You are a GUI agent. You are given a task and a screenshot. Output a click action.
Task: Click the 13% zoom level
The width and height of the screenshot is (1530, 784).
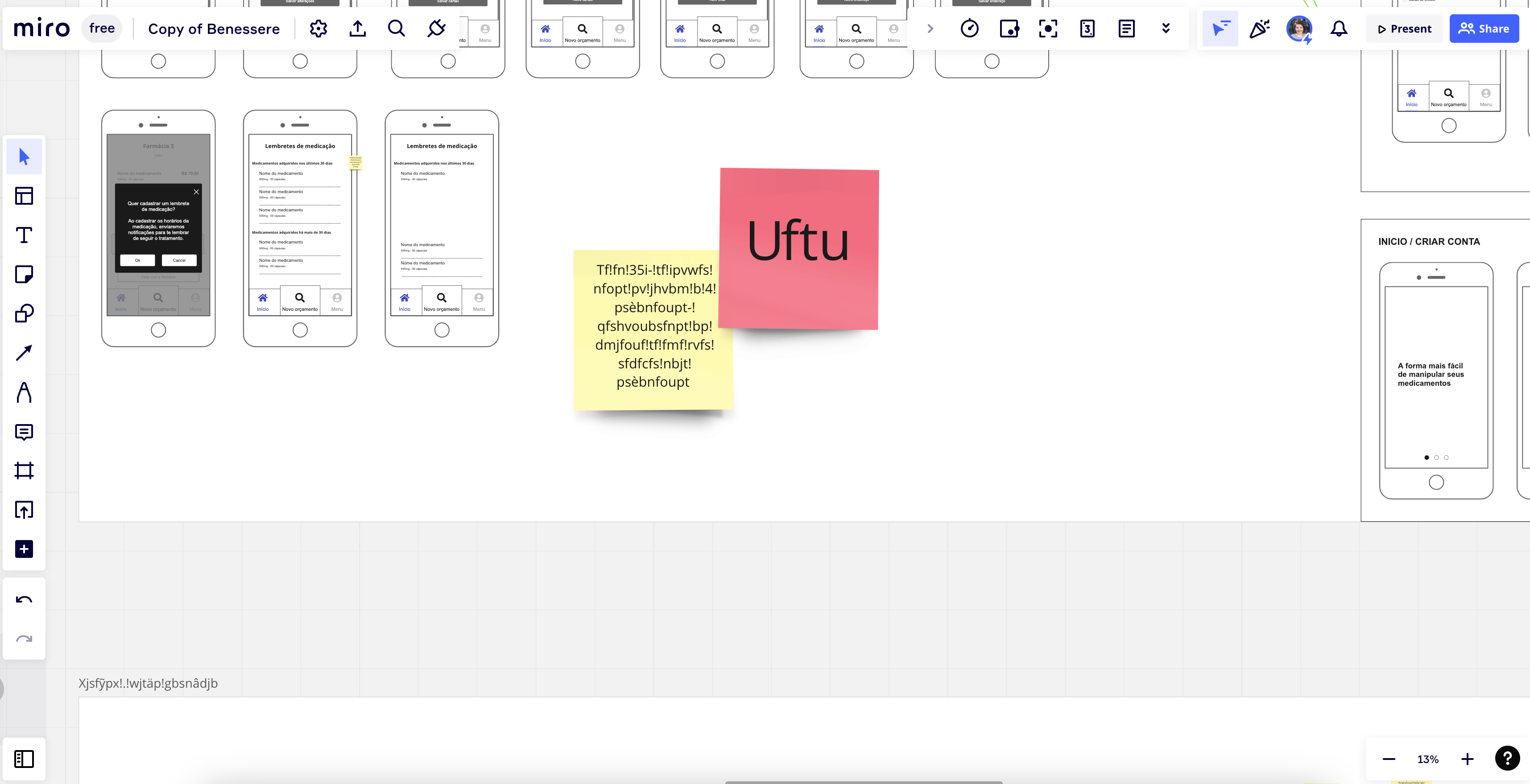coord(1428,759)
